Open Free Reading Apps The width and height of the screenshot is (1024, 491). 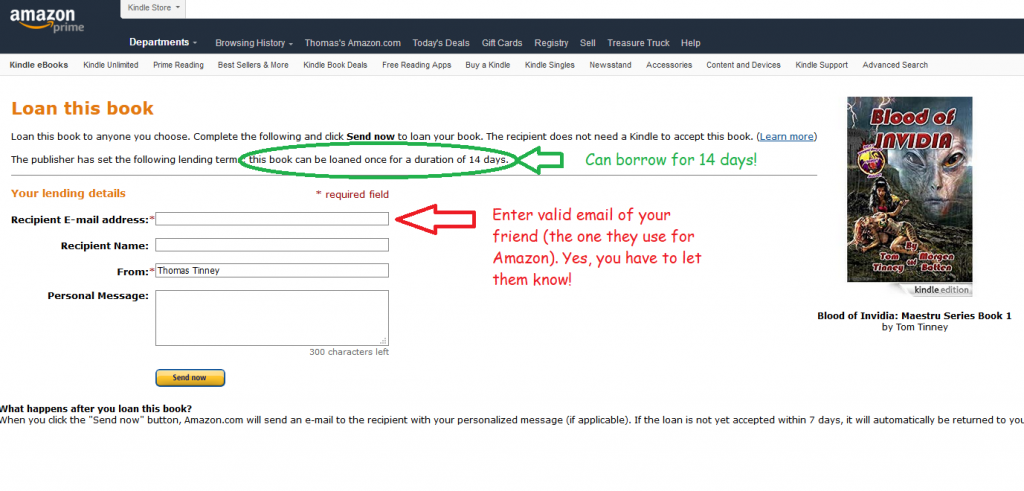(417, 65)
